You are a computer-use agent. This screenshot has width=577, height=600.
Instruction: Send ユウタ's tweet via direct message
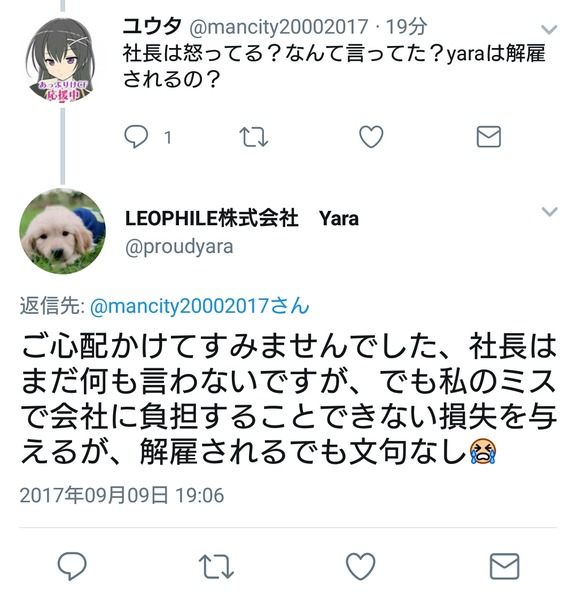(x=489, y=137)
